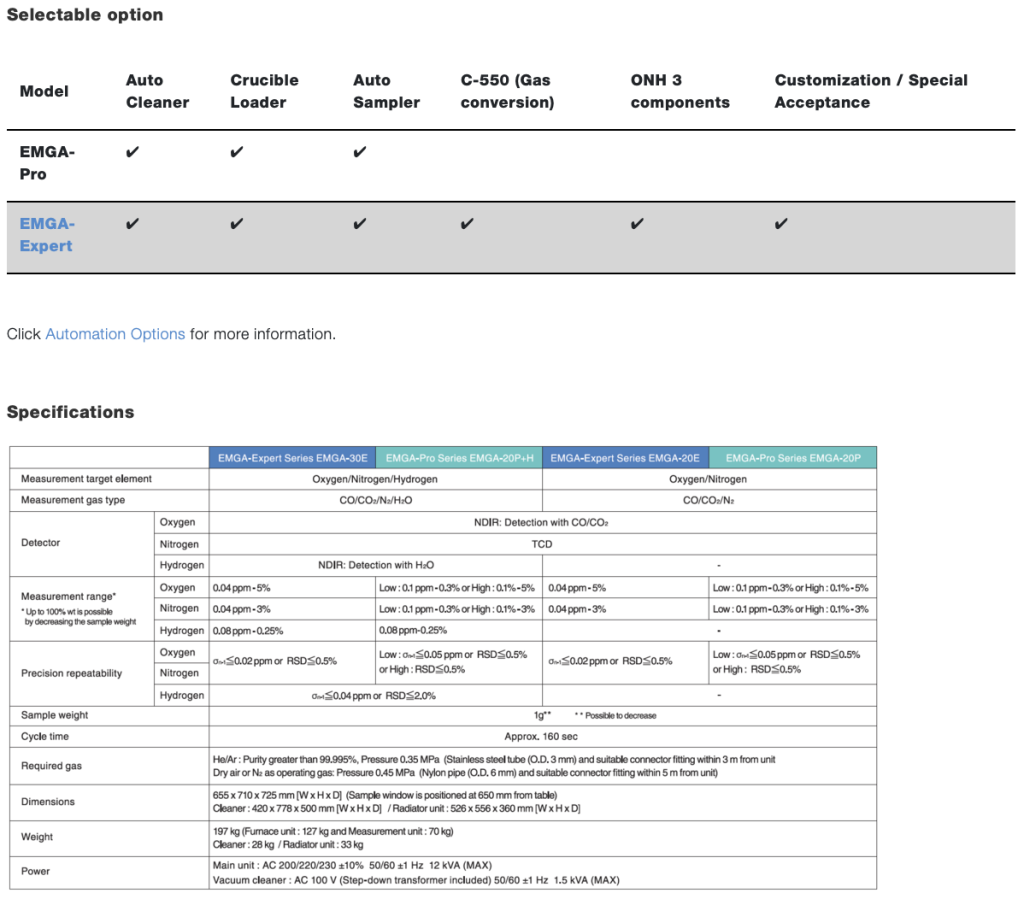Select EMGA-Pro Auto Sampler checkmark

click(360, 152)
